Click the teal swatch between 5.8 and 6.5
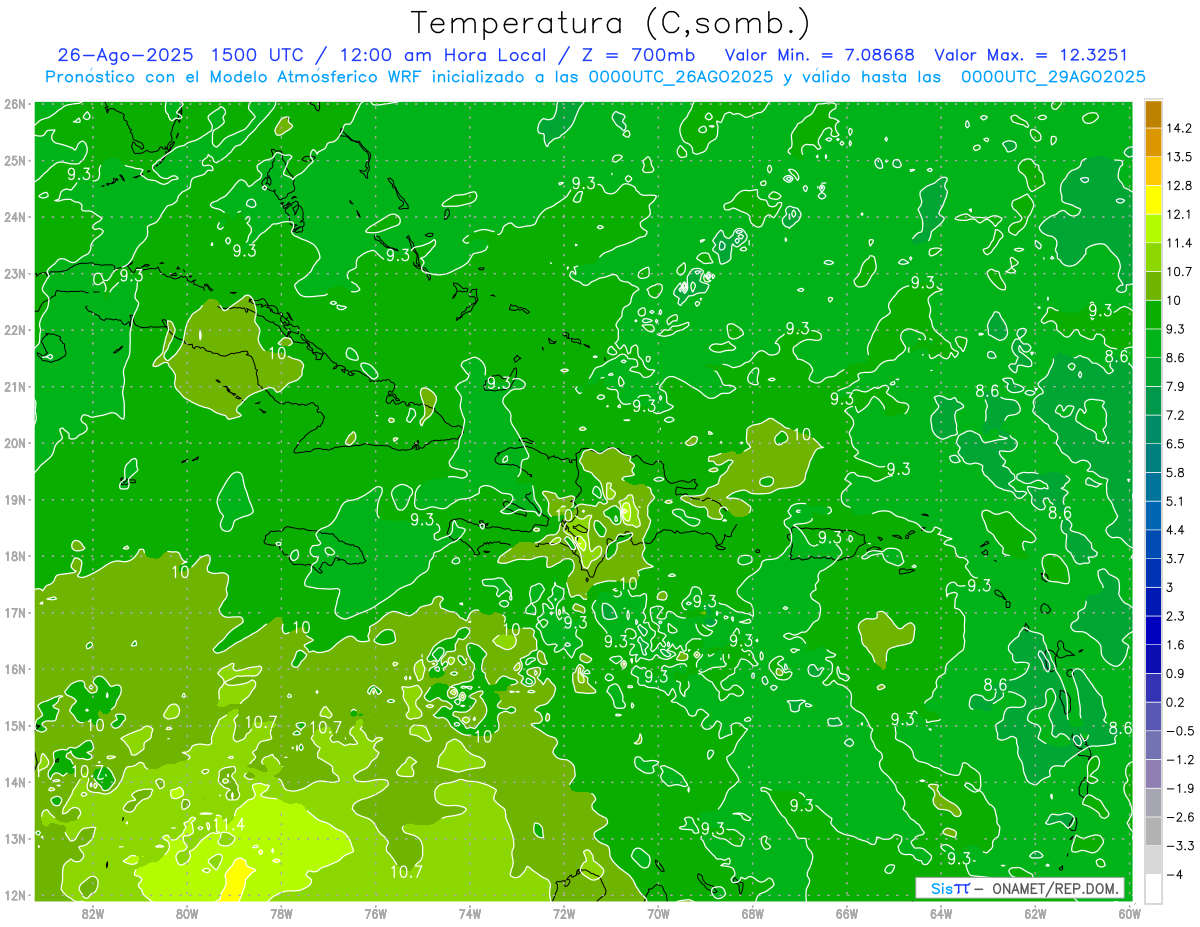Screen dimensions: 1200x927 (x=1153, y=457)
